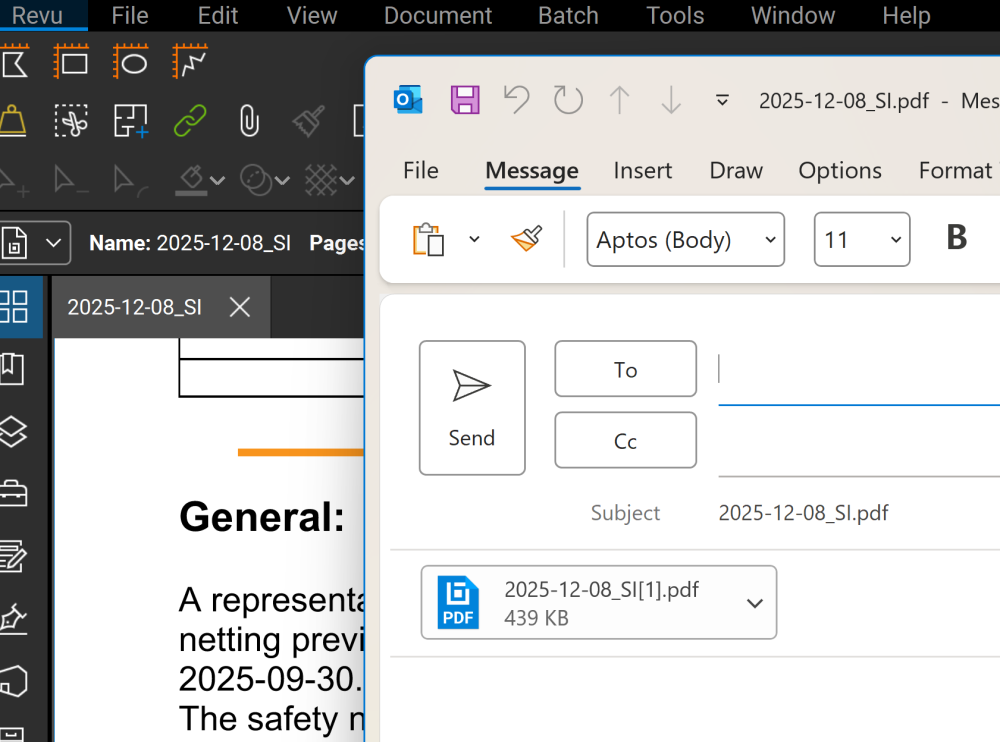Screen dimensions: 1000x742
Task: Click the To button to add recipients
Action: (x=625, y=369)
